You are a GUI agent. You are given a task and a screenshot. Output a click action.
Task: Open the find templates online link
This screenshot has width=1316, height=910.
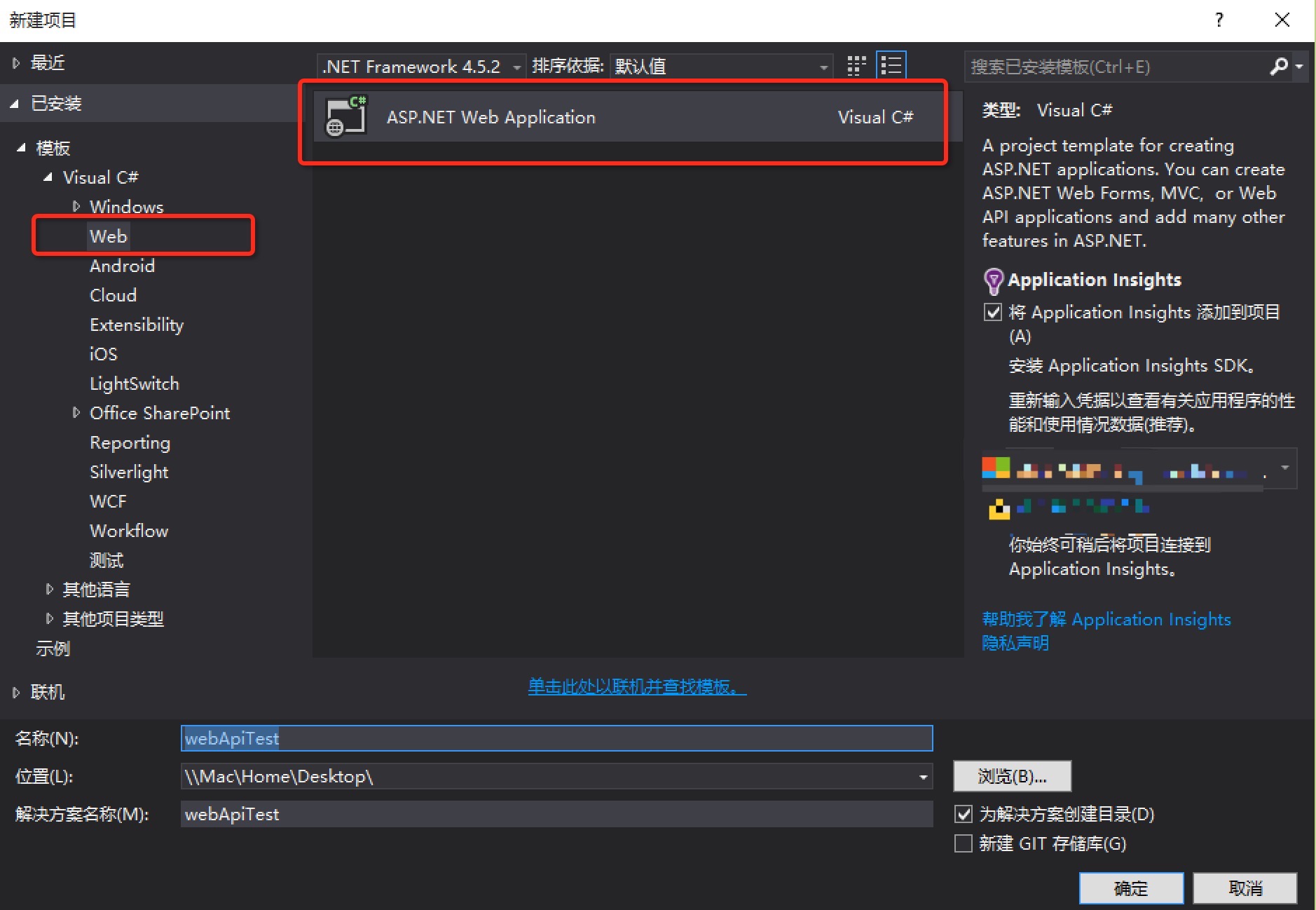click(637, 686)
